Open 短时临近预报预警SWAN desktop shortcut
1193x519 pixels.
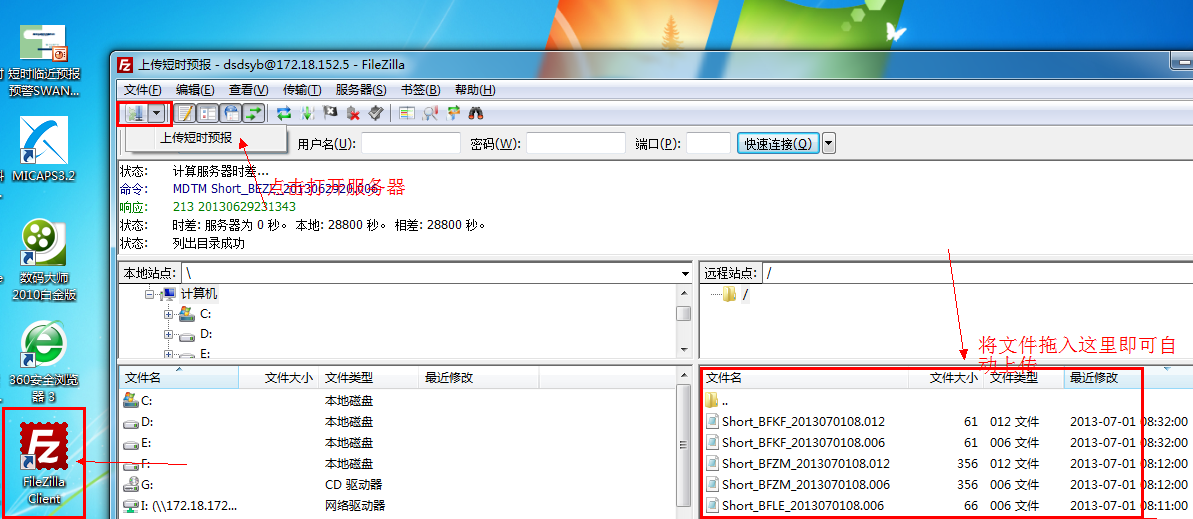[43, 61]
